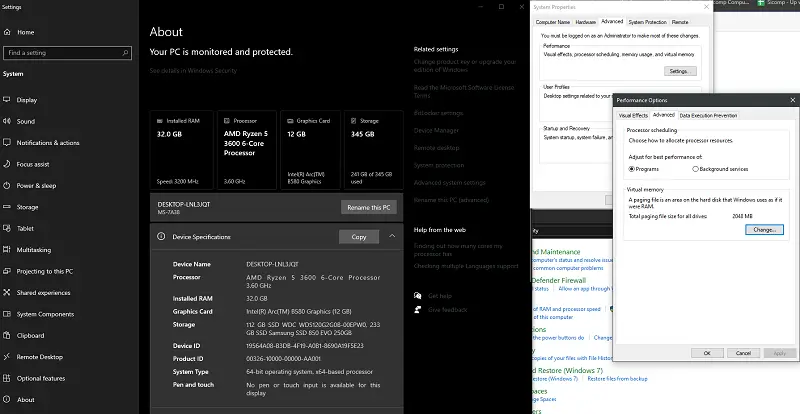Viewport: 800px width, 414px height.
Task: Open the Device Manager link
Action: (437, 130)
